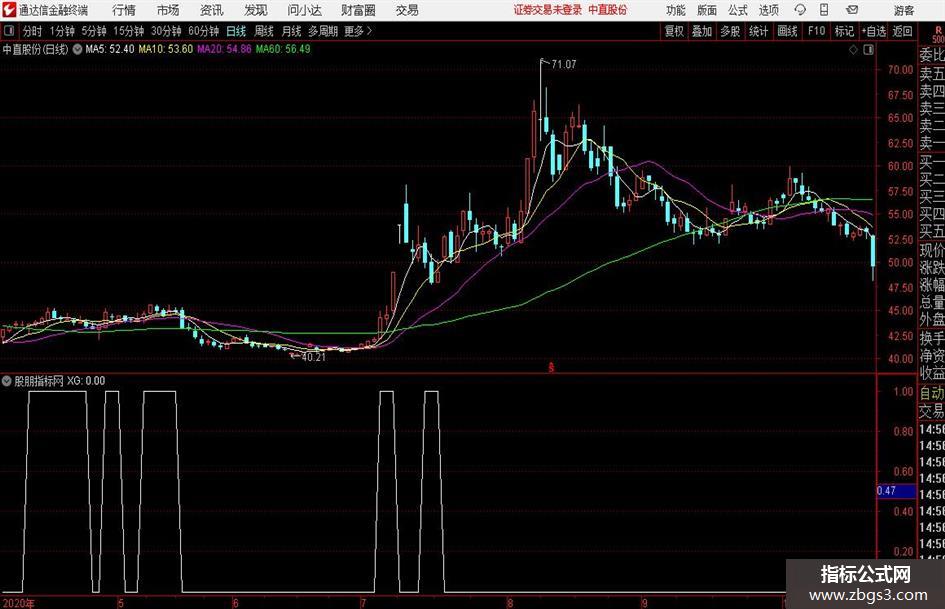Click the MA5: 52.40 indicator label
This screenshot has height=609, width=945.
point(110,49)
